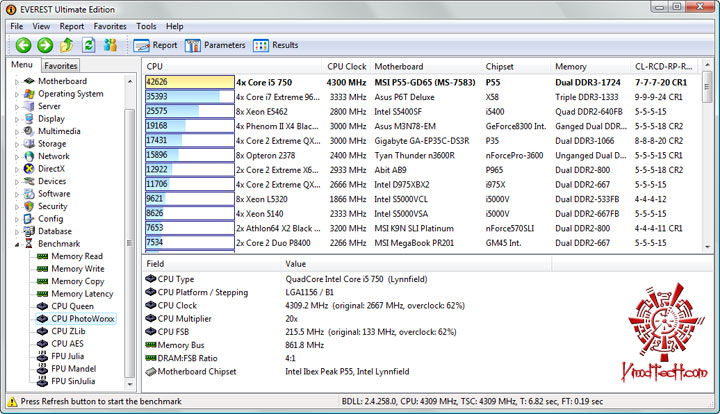Sort by the Chipset column header
The image size is (720, 414).
click(x=516, y=67)
